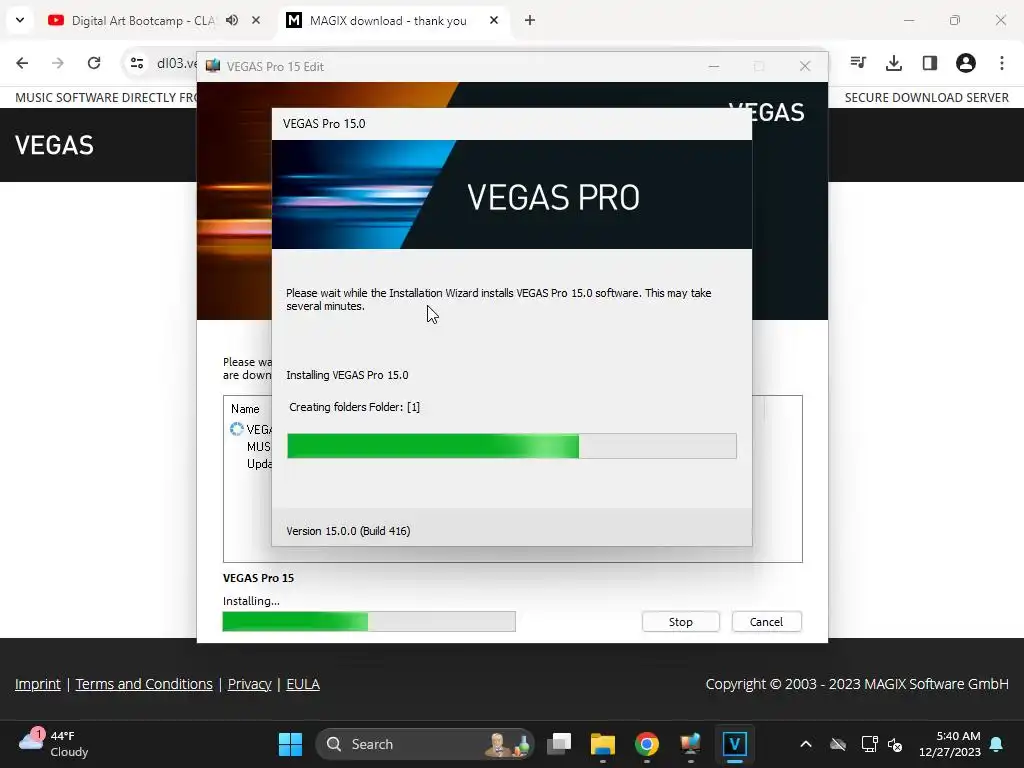Screen dimensions: 1024x768
Task: Click 'Version 15.0.0 (Build 416)' text
Action: (348, 531)
